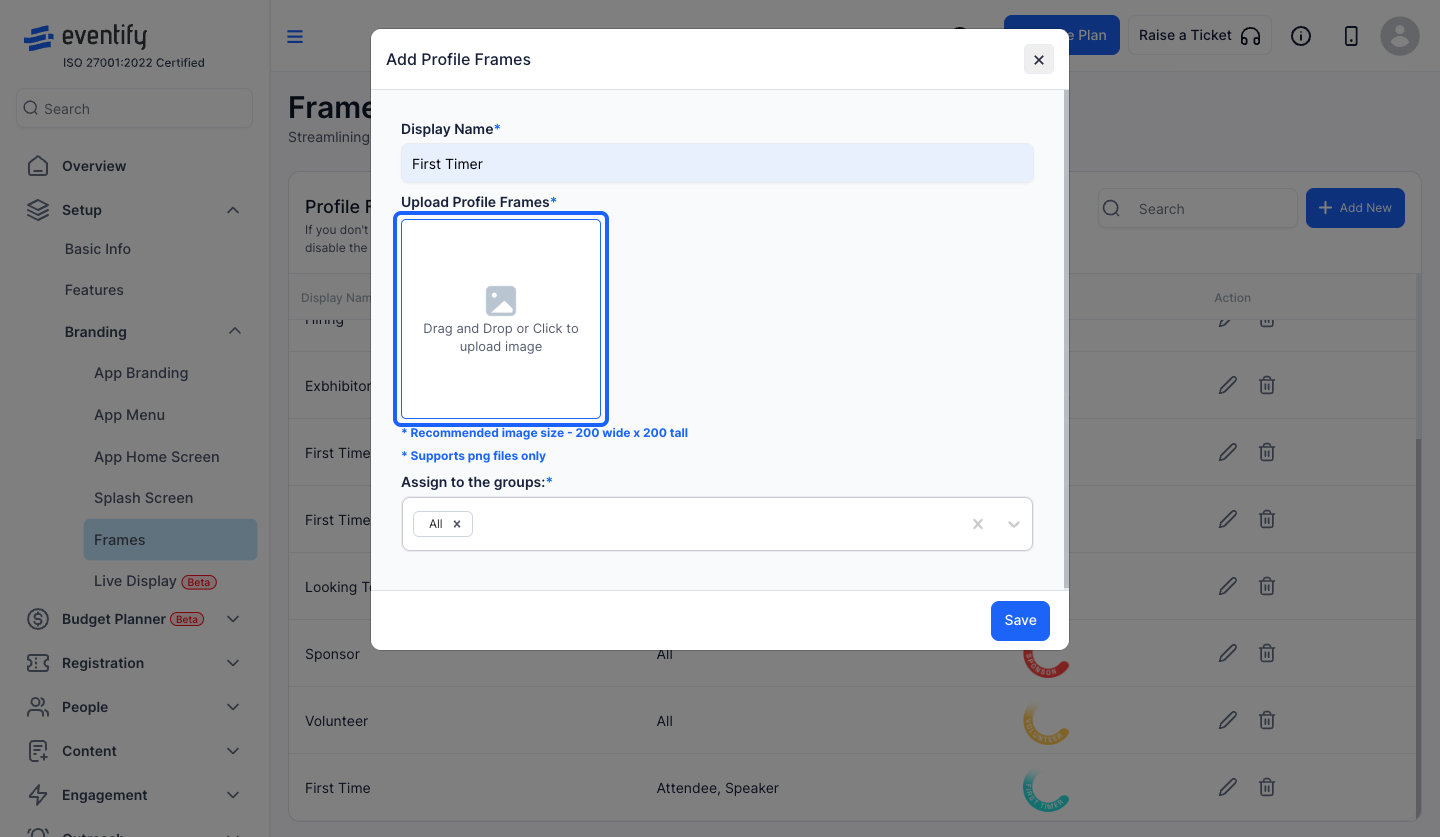Open Basic Info page
The width and height of the screenshot is (1440, 837).
point(98,249)
